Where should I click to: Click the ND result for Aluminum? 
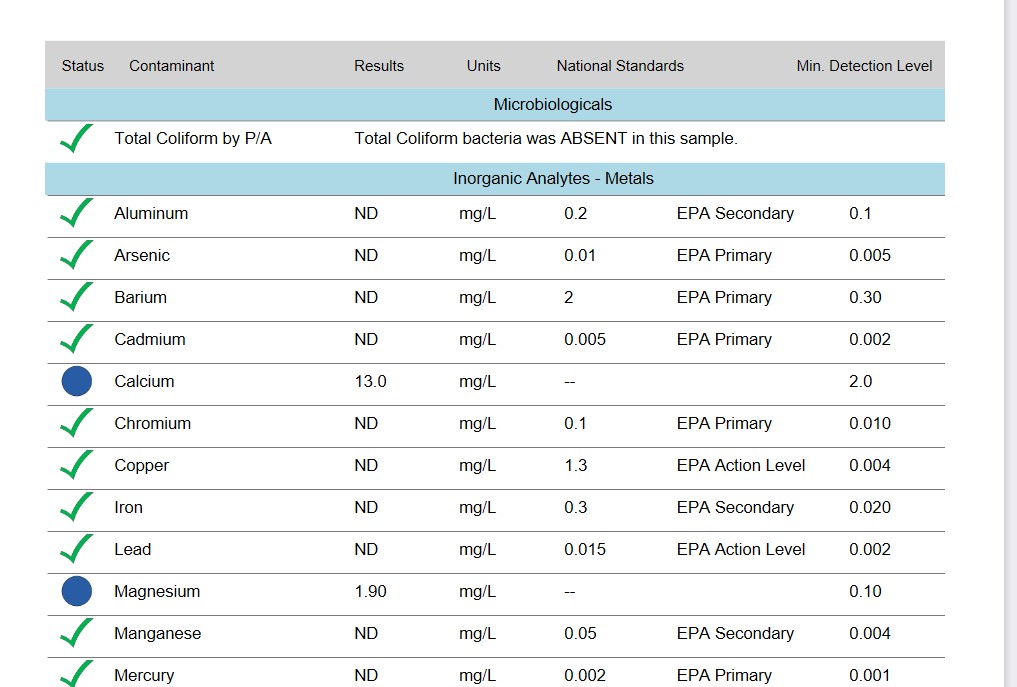pos(366,213)
